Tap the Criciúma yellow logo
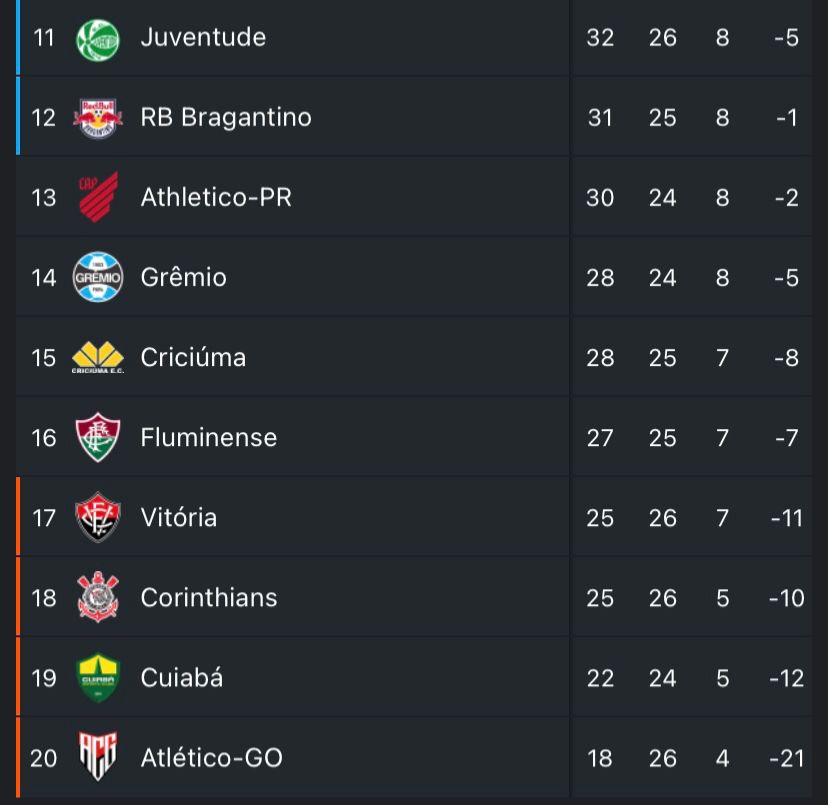 (x=98, y=358)
